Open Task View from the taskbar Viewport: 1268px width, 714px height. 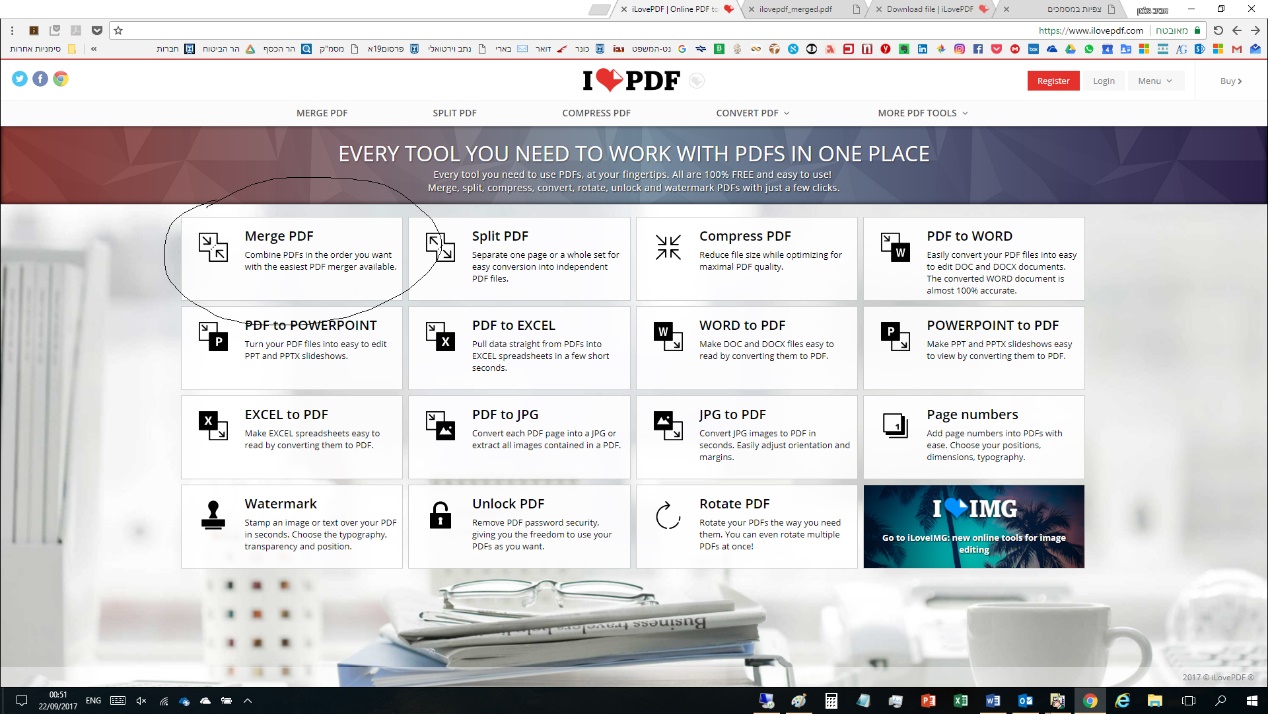click(x=1187, y=701)
